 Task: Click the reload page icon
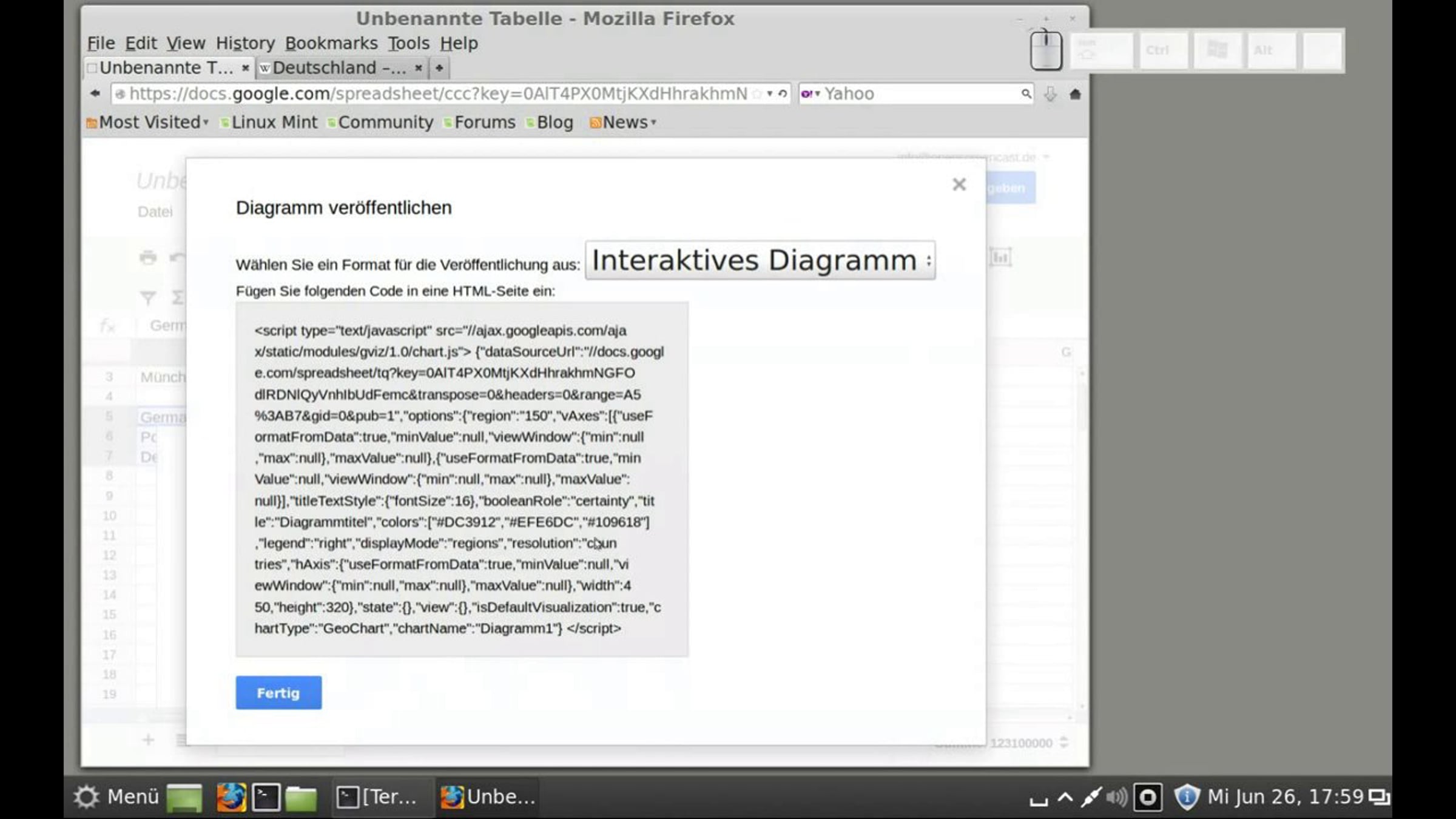783,93
